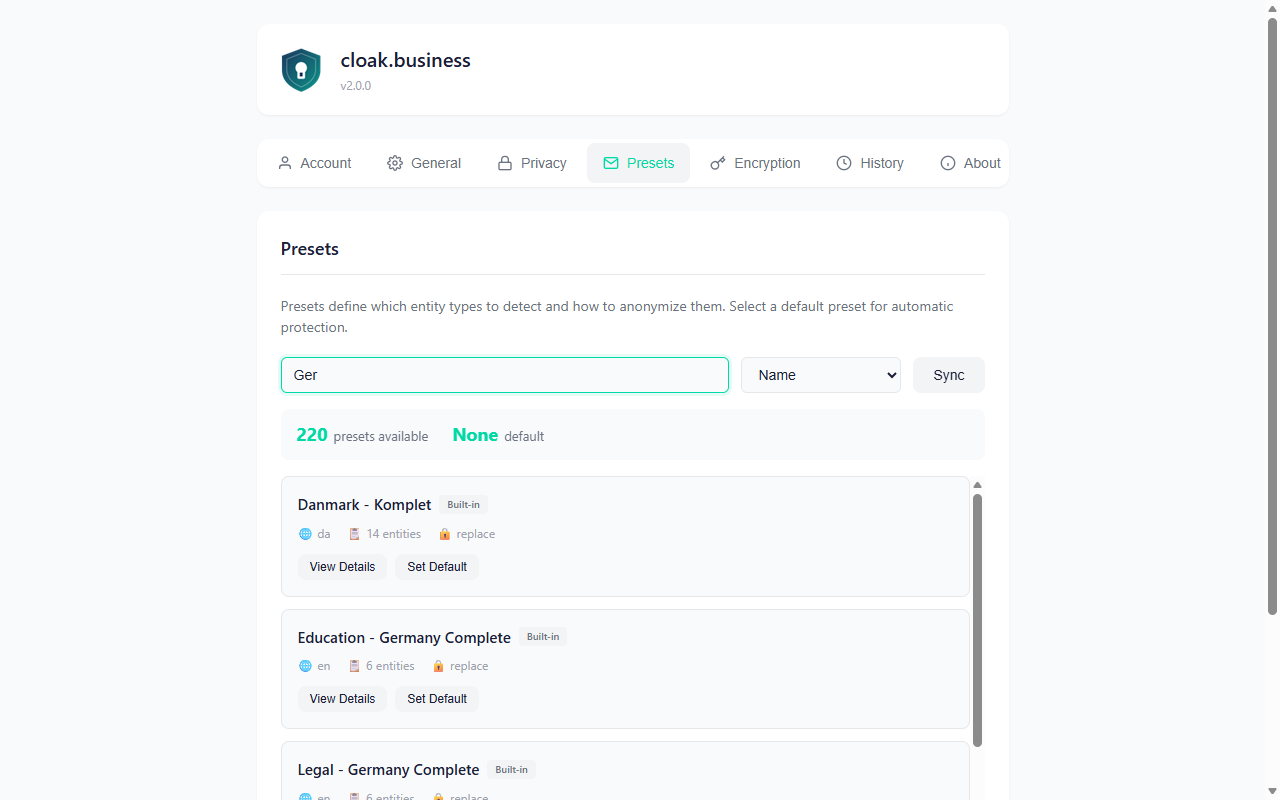The image size is (1280, 800).
Task: Open the Privacy tab
Action: pos(532,163)
